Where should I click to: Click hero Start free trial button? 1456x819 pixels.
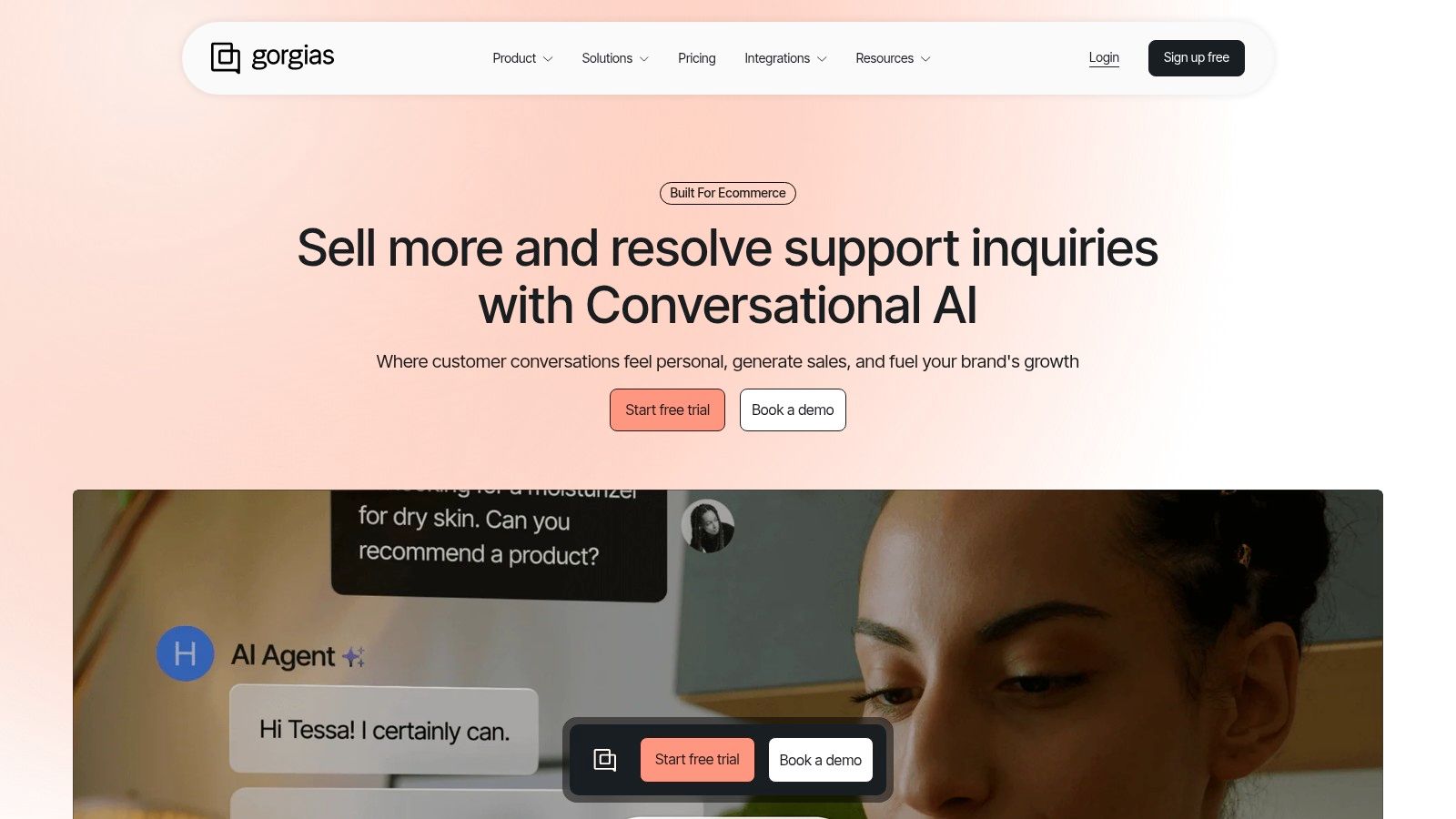coord(667,409)
